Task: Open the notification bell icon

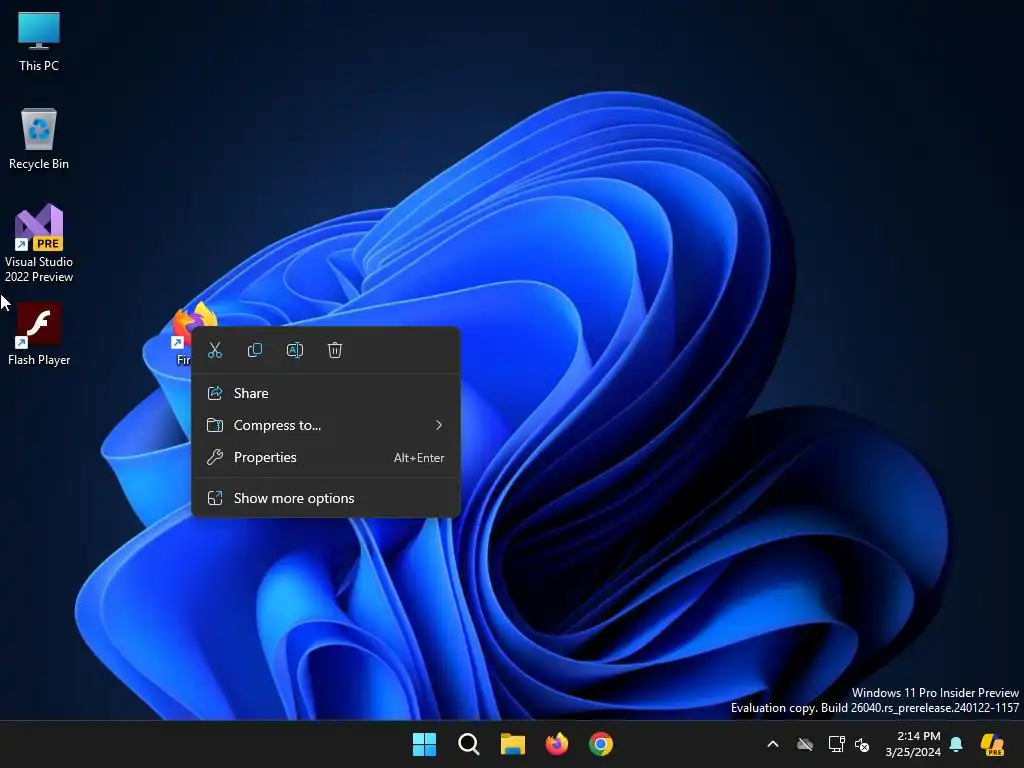Action: 956,744
